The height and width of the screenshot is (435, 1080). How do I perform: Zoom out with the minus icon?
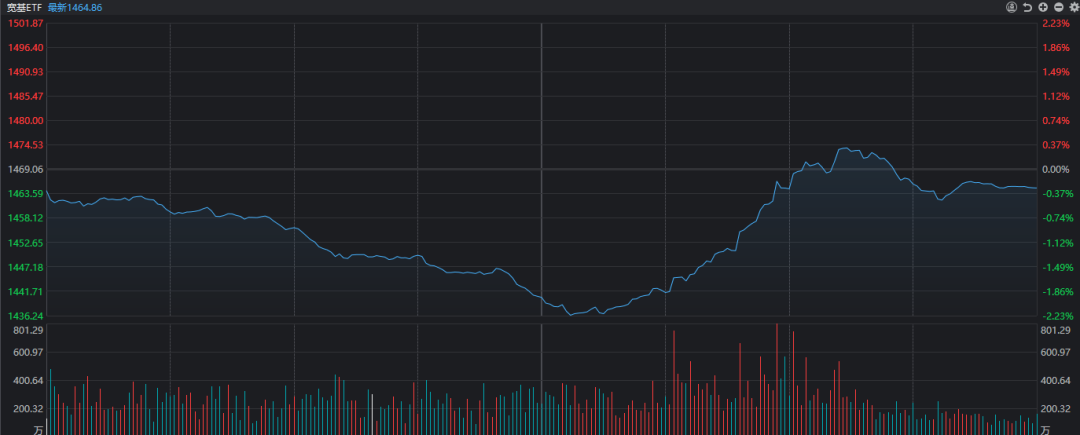1057,7
